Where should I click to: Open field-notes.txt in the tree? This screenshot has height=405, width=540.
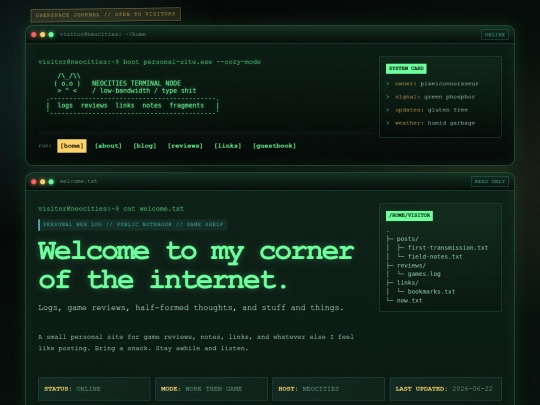pos(435,257)
